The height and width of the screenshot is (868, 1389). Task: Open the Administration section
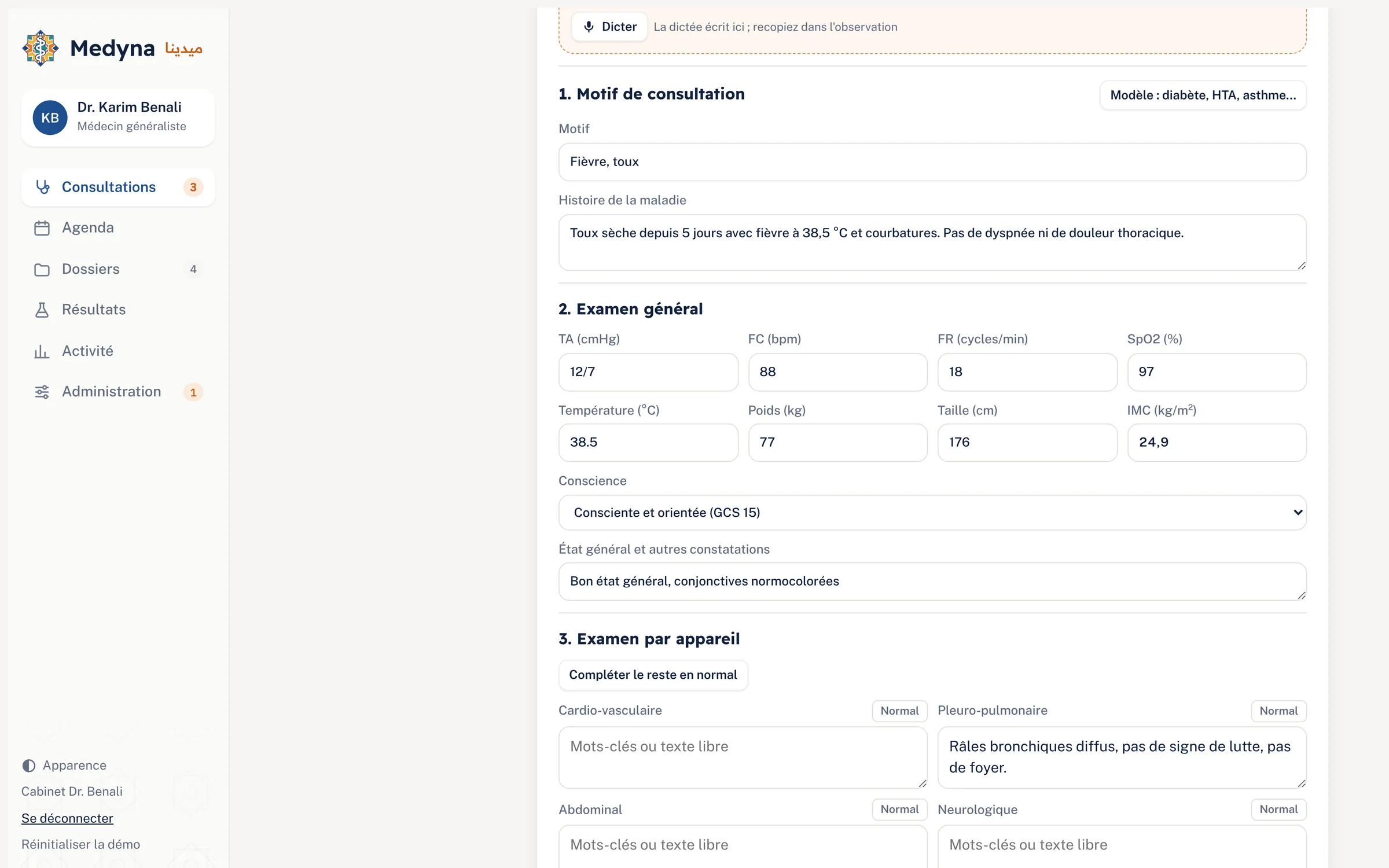tap(118, 392)
